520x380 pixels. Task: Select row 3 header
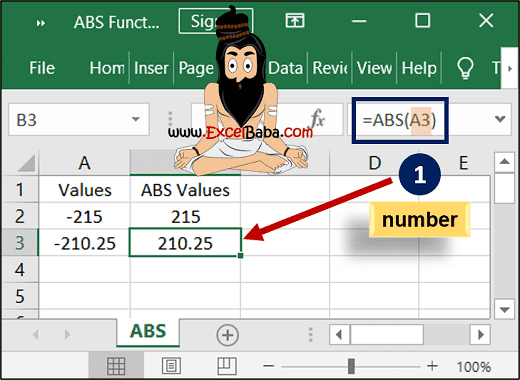(20, 243)
